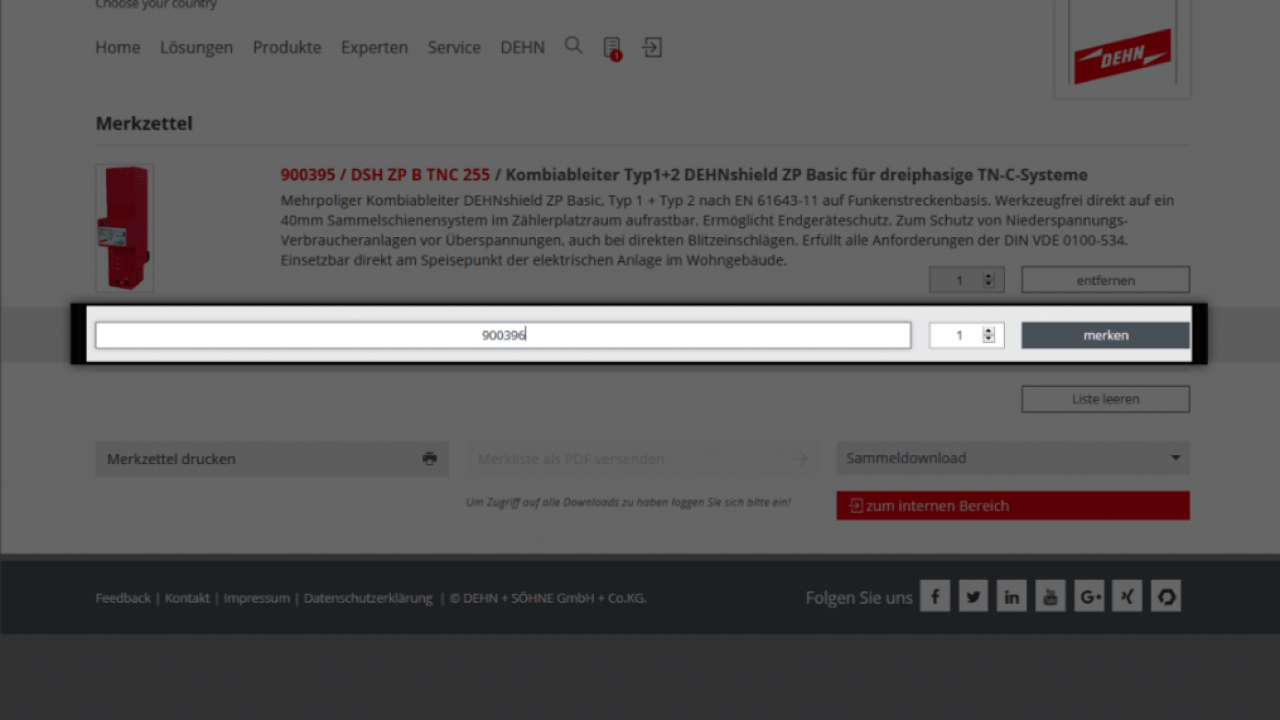Open Experten menu

coord(374,47)
